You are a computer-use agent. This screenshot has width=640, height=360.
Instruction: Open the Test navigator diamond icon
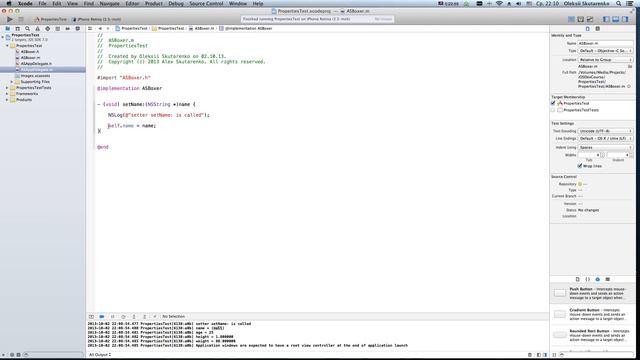tap(47, 29)
